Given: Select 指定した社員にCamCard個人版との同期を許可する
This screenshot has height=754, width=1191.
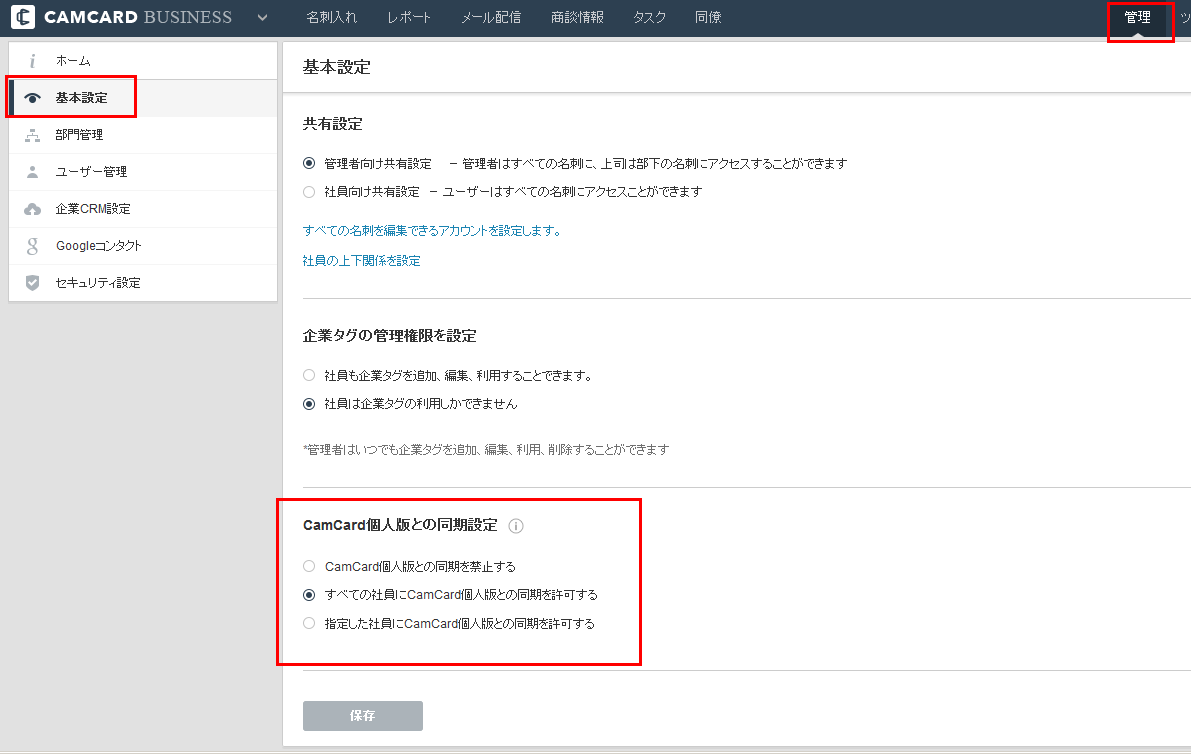Looking at the screenshot, I should [x=309, y=623].
